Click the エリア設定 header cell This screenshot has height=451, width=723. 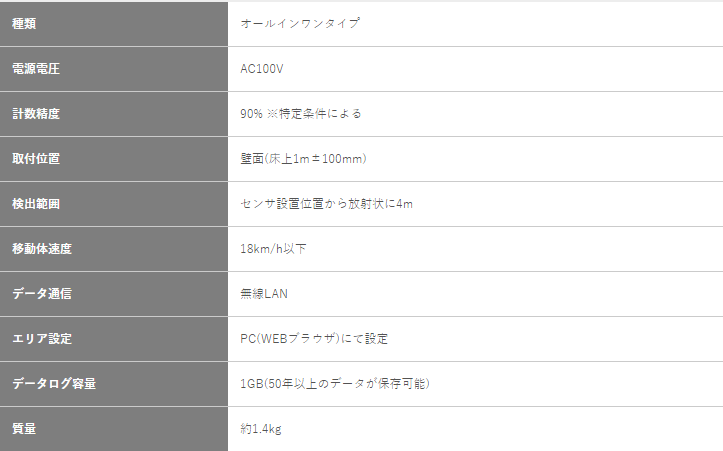point(114,339)
